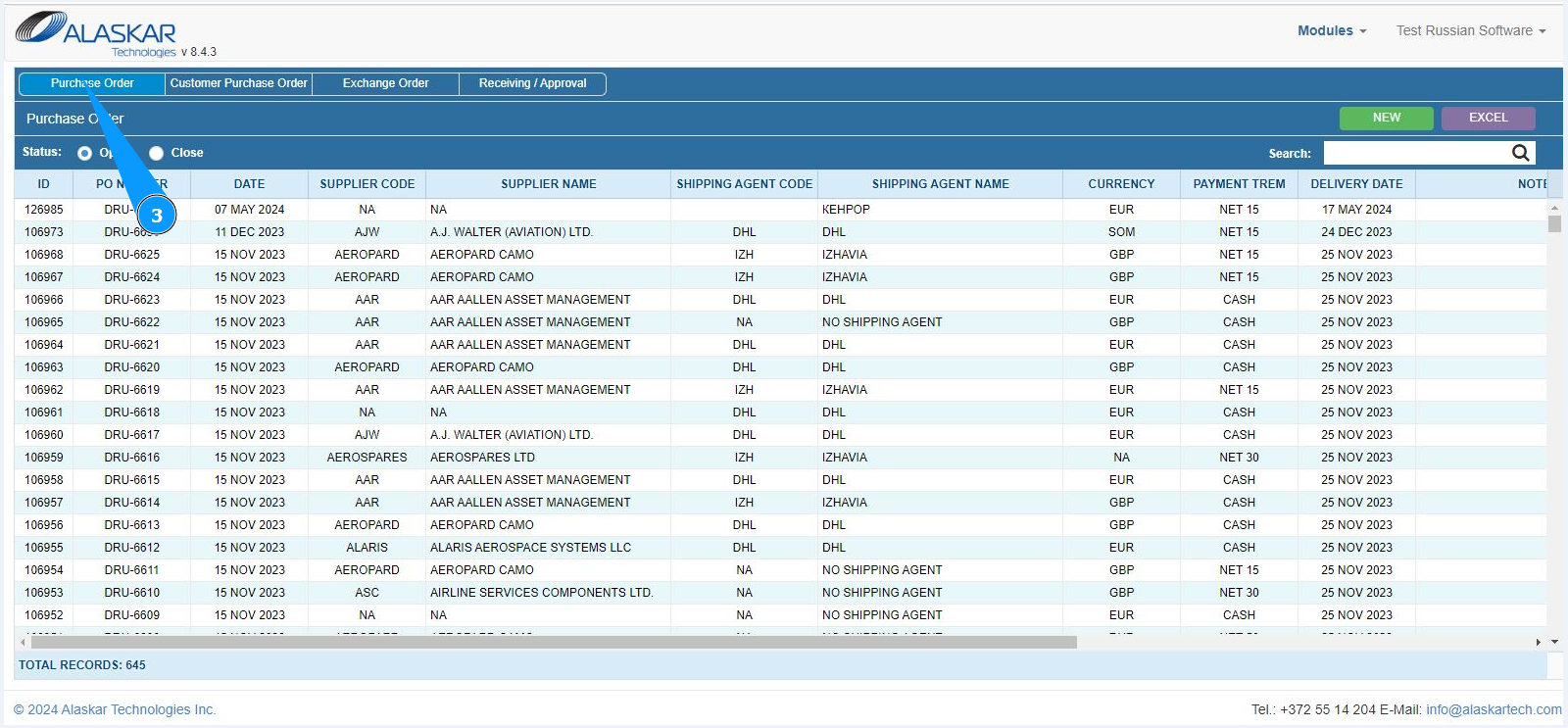Click the Alaskar Technologies logo
Image resolution: width=1568 pixels, height=728 pixels.
(96, 33)
